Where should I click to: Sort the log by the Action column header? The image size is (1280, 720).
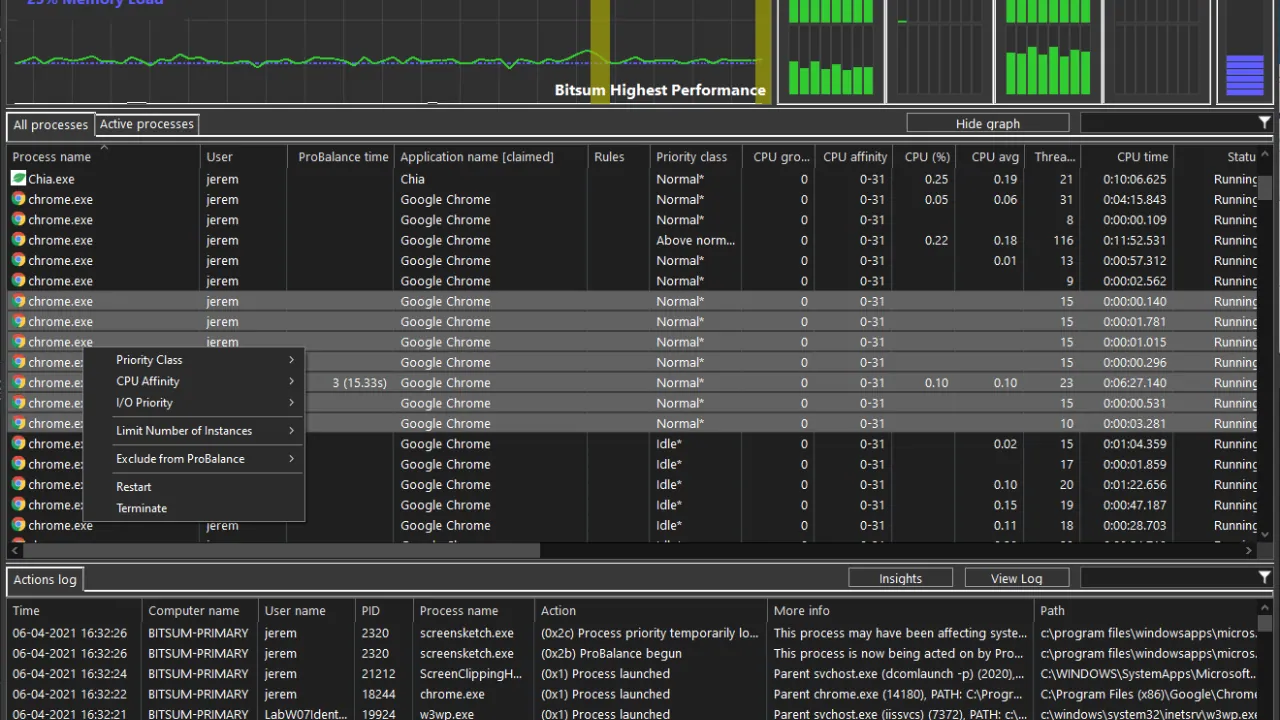650,610
